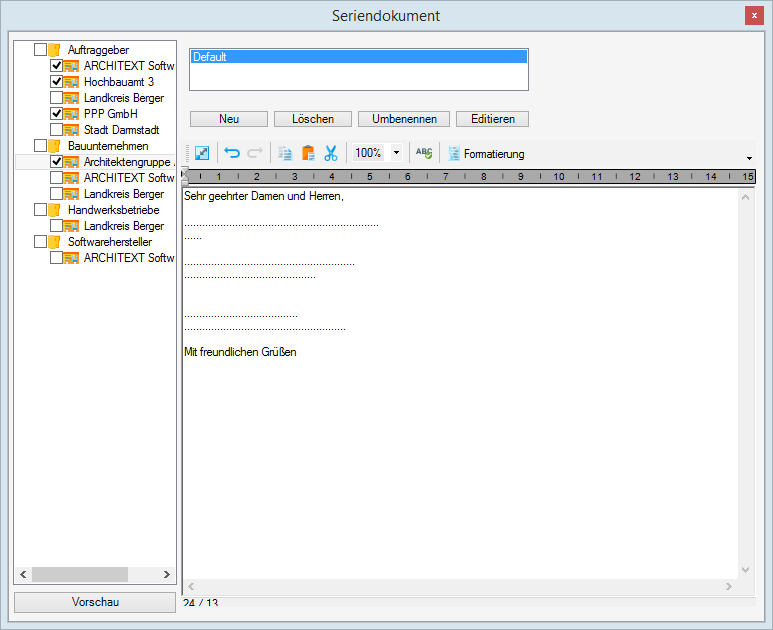Click the Editieren button

tap(492, 119)
